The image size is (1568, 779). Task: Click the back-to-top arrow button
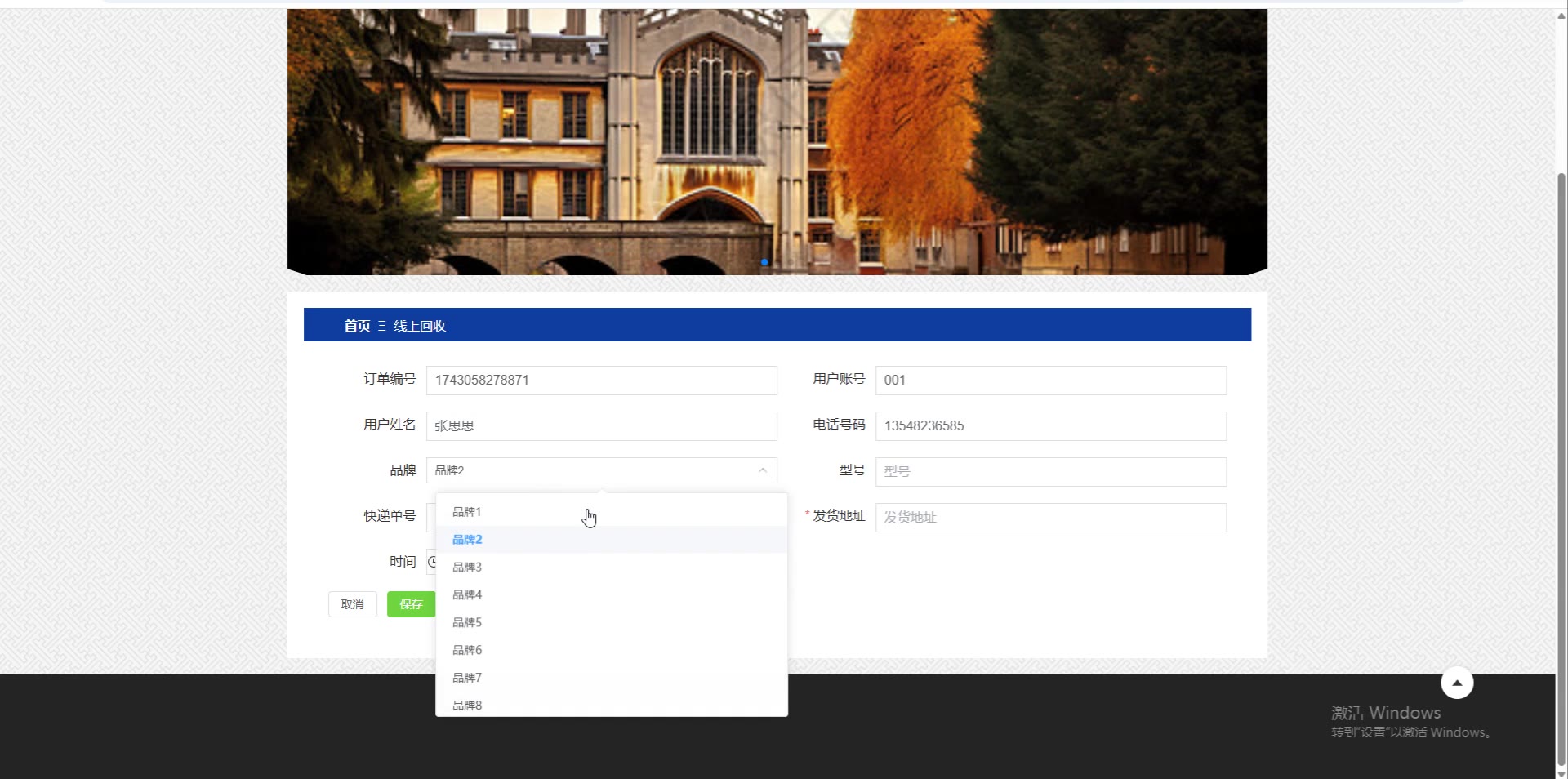[x=1457, y=683]
